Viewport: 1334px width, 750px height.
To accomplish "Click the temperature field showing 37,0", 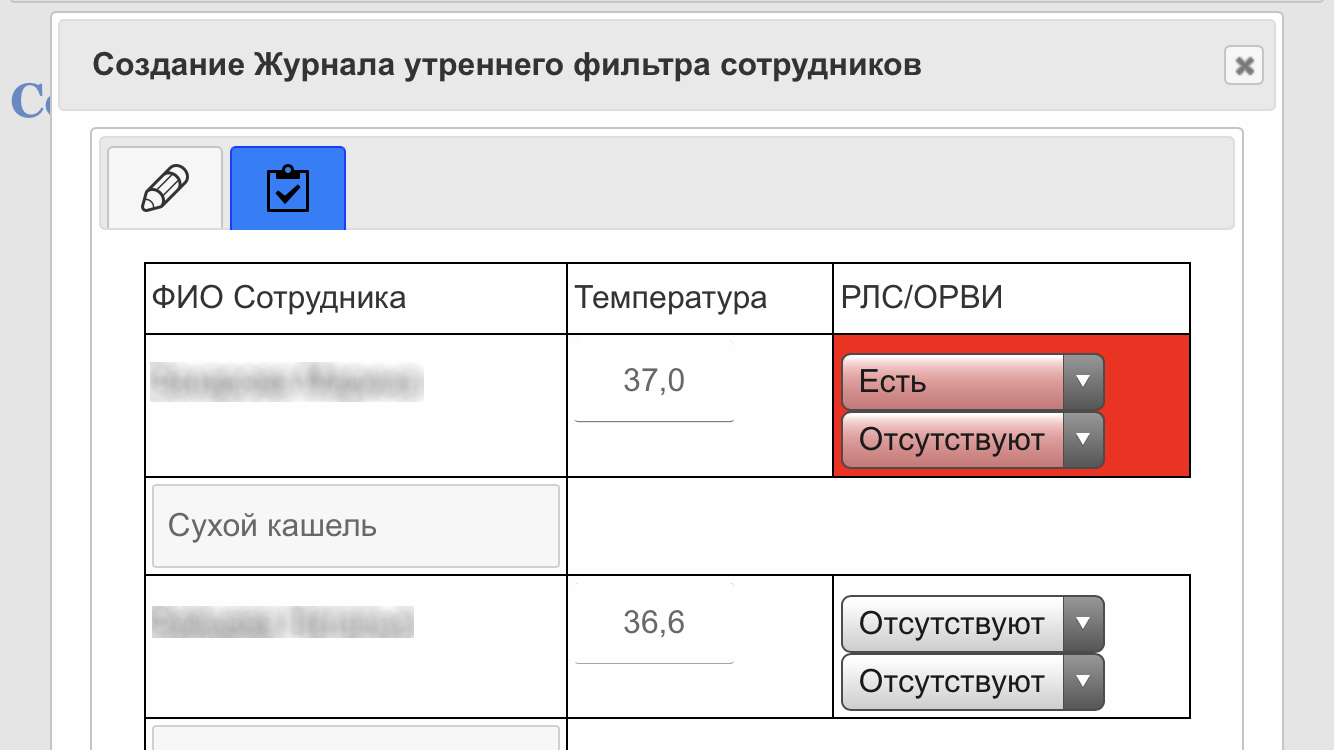I will coord(654,381).
